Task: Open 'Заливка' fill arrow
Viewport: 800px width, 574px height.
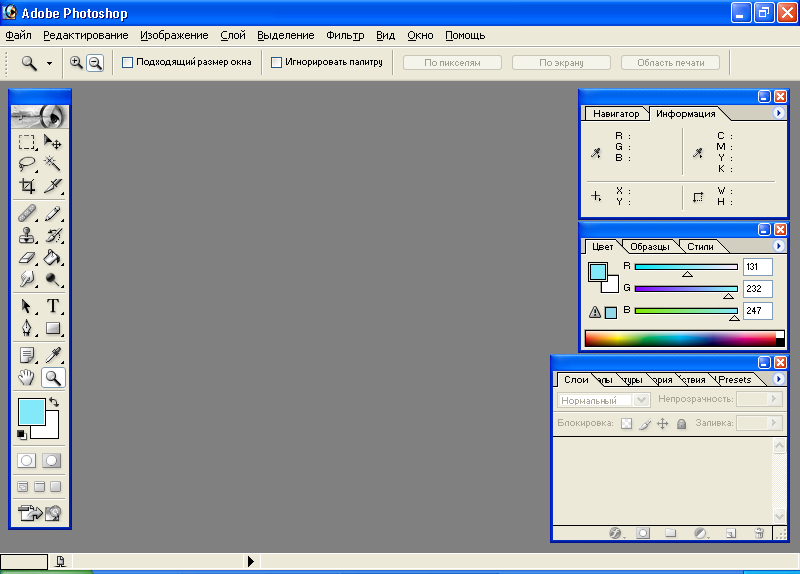Action: click(x=774, y=422)
